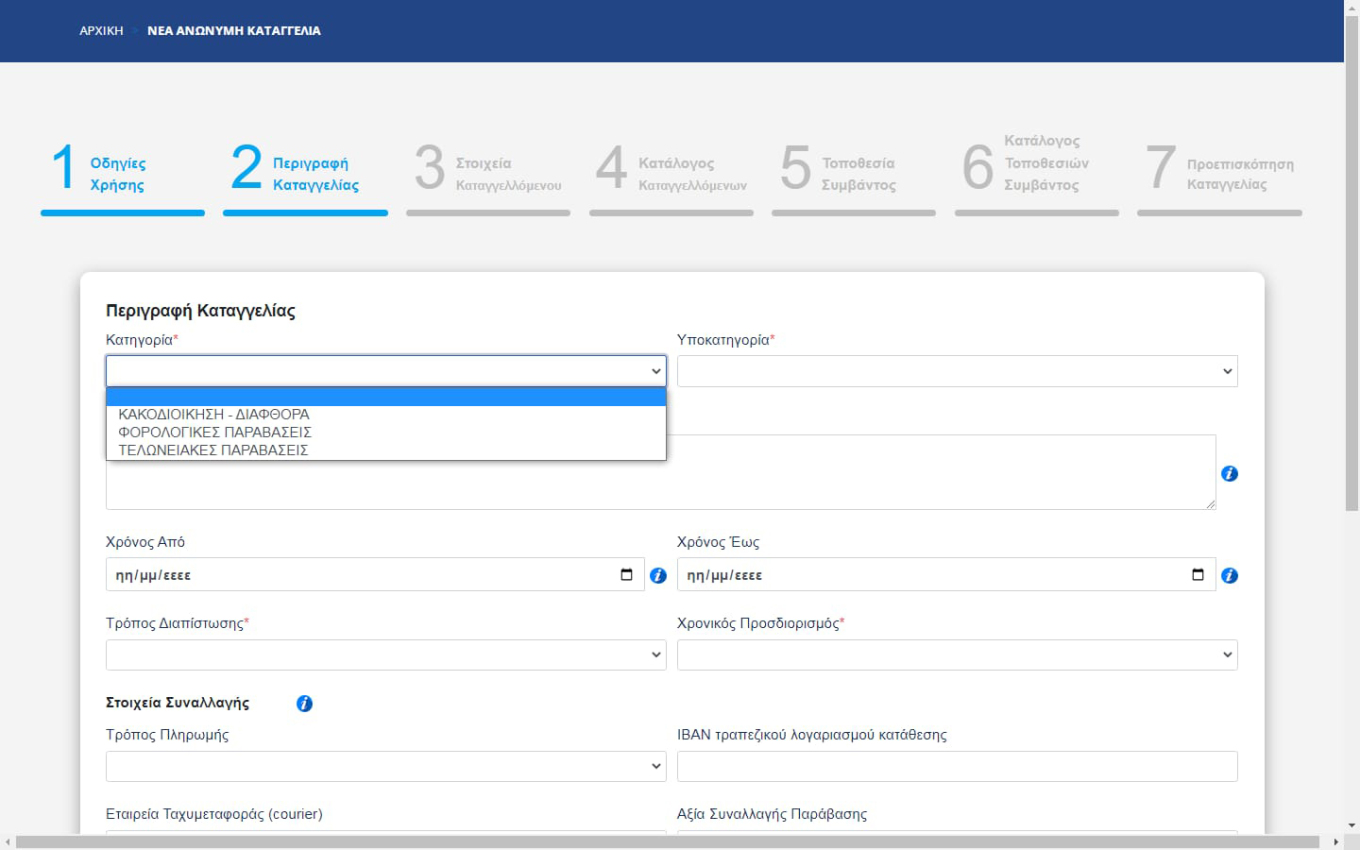Expand the Τρόπος Πληρωμής dropdown

tap(386, 767)
